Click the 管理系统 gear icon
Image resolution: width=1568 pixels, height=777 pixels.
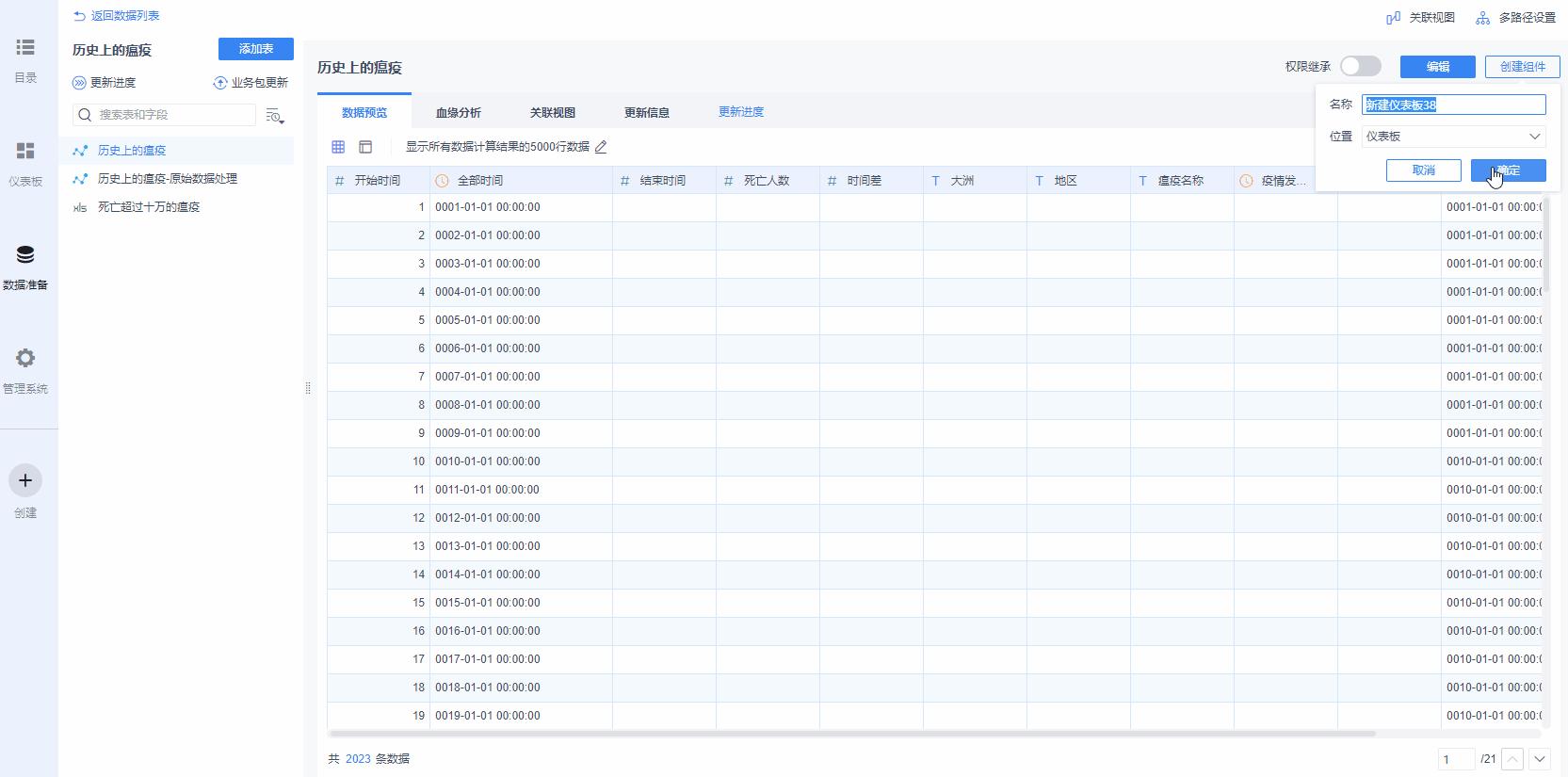coord(25,359)
